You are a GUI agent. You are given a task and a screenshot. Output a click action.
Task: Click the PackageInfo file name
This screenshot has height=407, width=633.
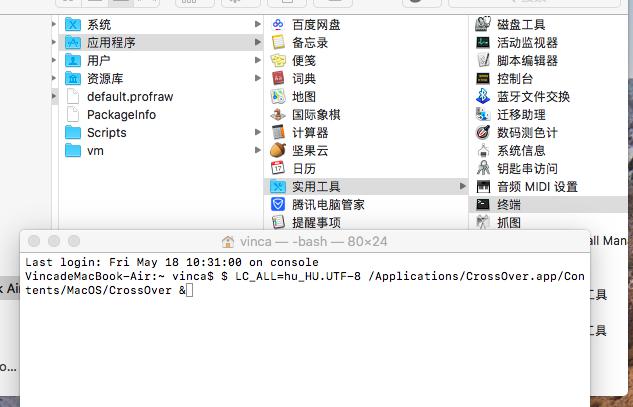click(122, 115)
